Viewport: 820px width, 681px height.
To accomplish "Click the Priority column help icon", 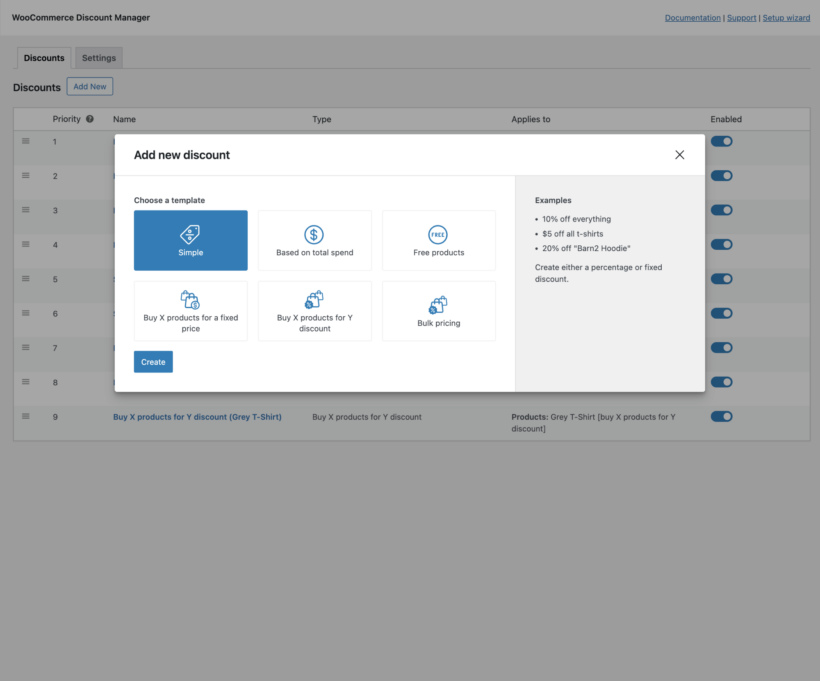I will [x=89, y=119].
